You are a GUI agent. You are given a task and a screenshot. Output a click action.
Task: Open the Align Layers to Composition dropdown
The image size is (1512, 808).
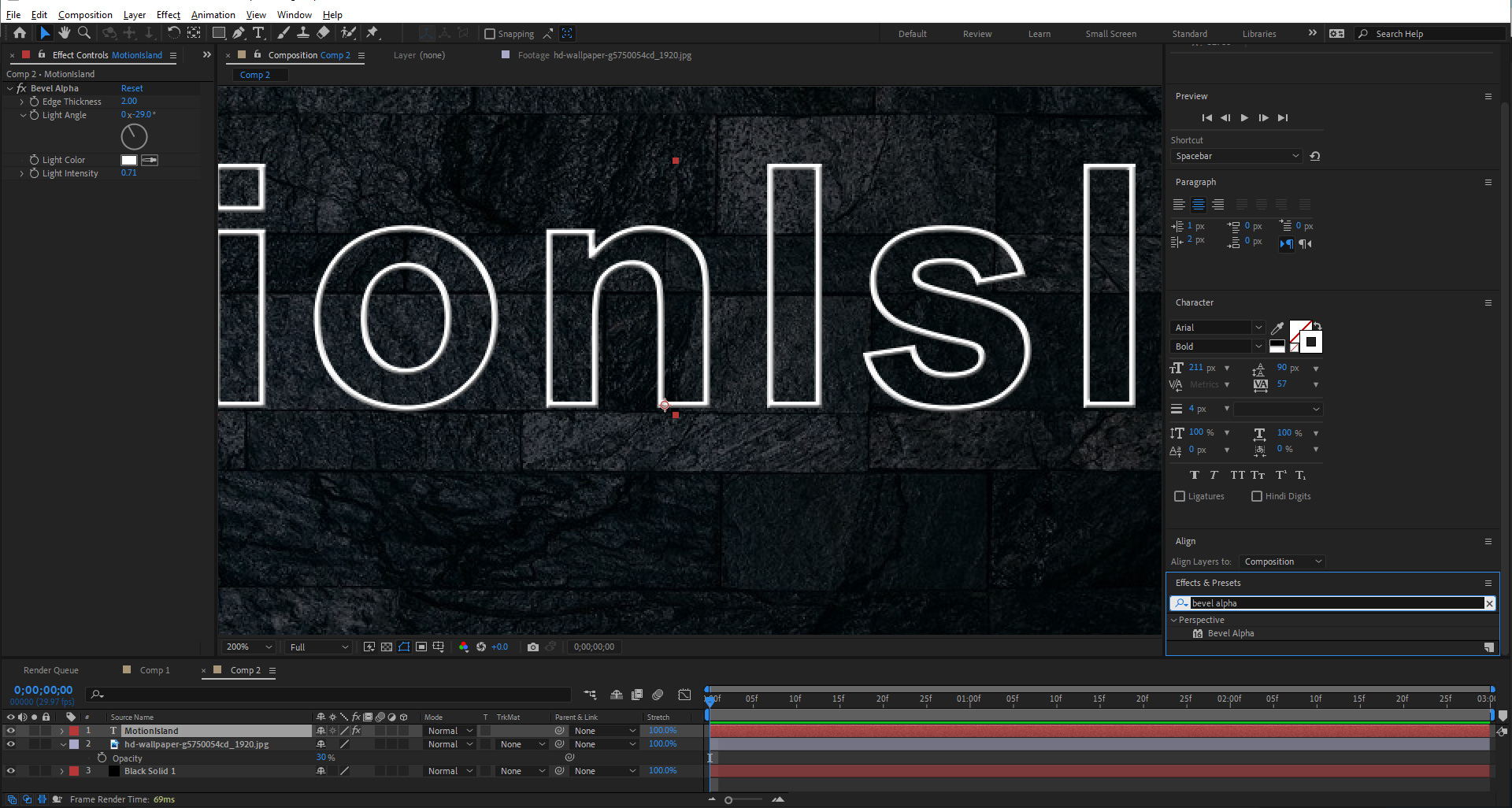pyautogui.click(x=1282, y=562)
